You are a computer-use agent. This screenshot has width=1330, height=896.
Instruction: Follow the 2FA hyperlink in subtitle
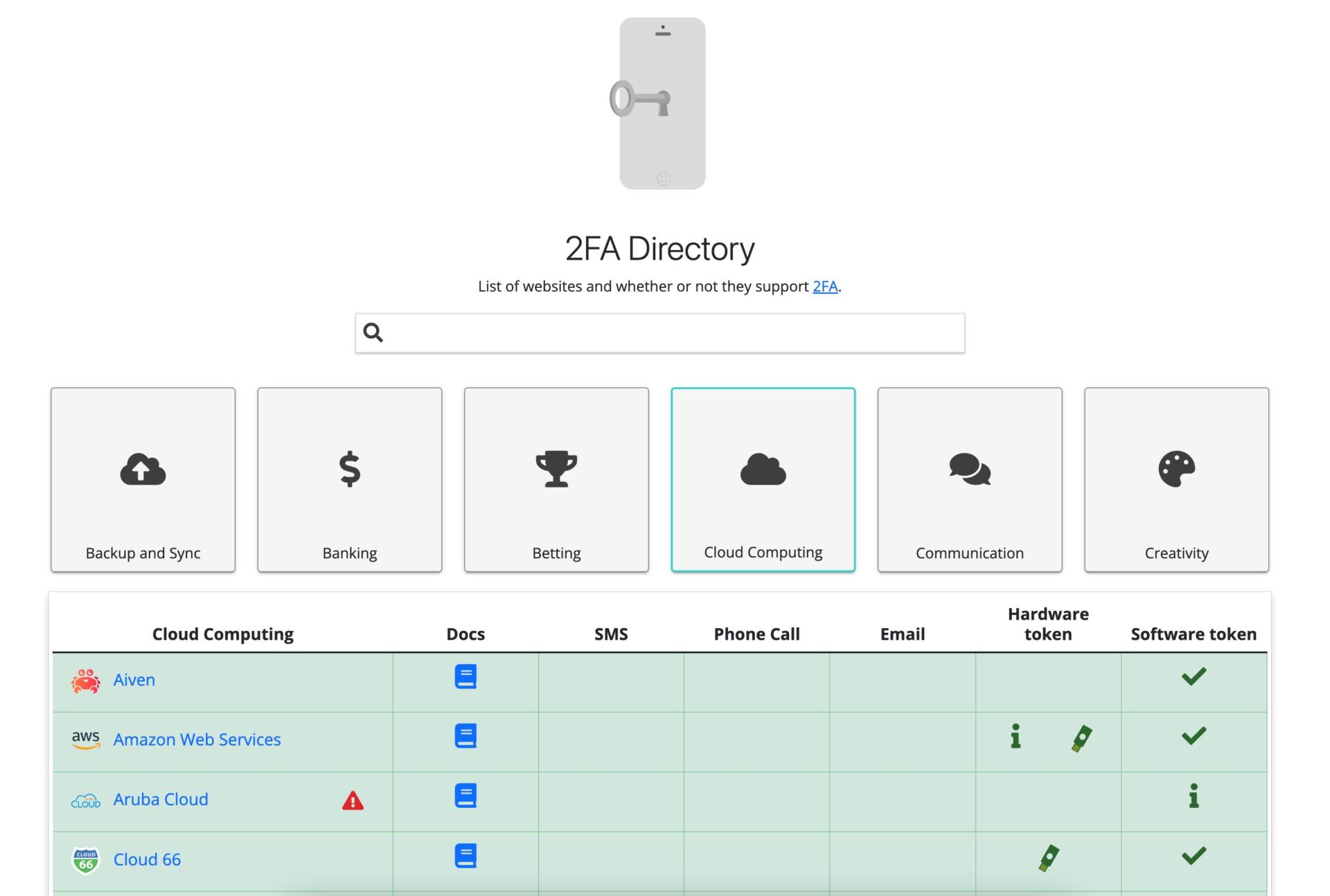coord(824,286)
